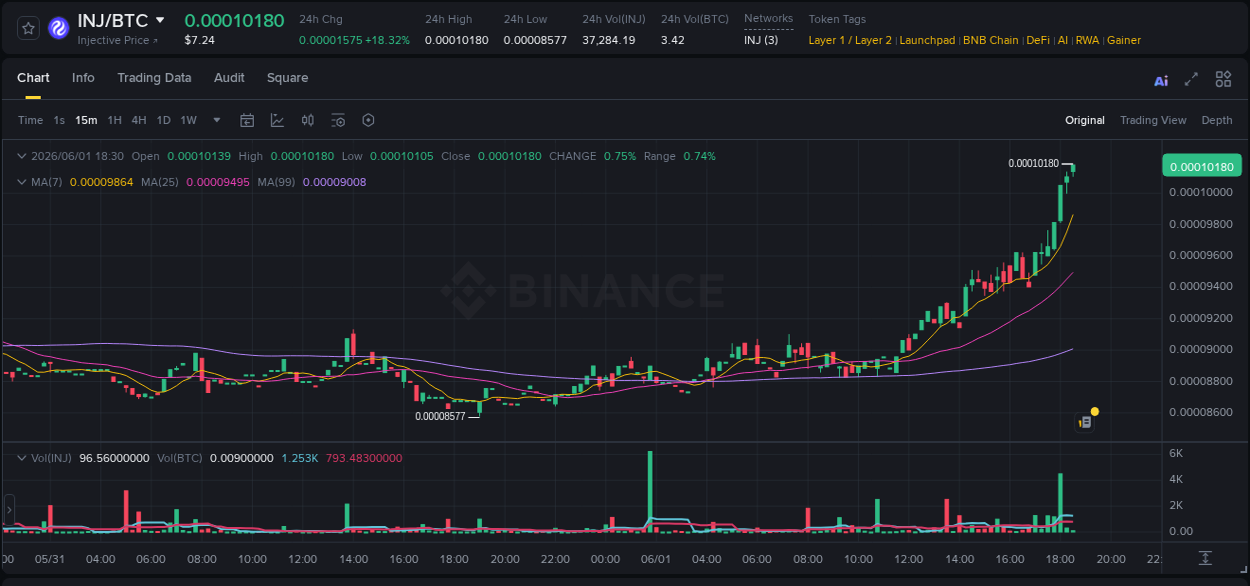Set interval to 1D
1250x586 pixels.
tap(163, 120)
